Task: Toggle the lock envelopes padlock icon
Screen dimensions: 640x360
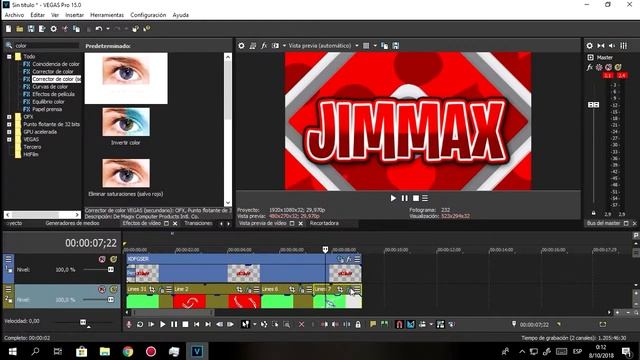Action: (358, 324)
